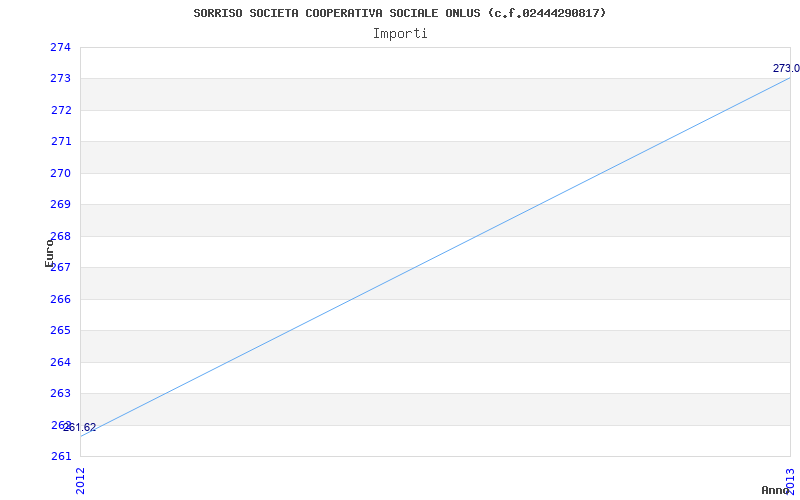Click the 261.62 data point label
The width and height of the screenshot is (800, 500).
(80, 428)
